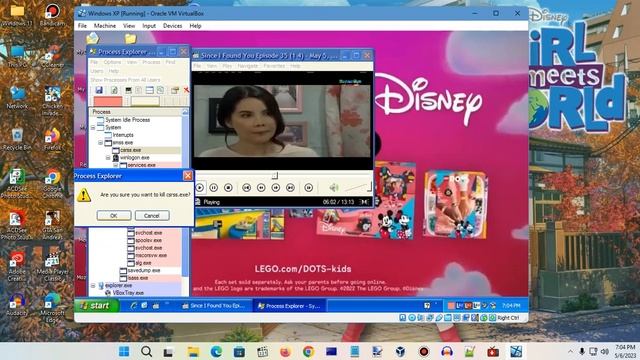640x360 pixels.
Task: Open VirtualBox Devices menu
Action: click(x=172, y=26)
